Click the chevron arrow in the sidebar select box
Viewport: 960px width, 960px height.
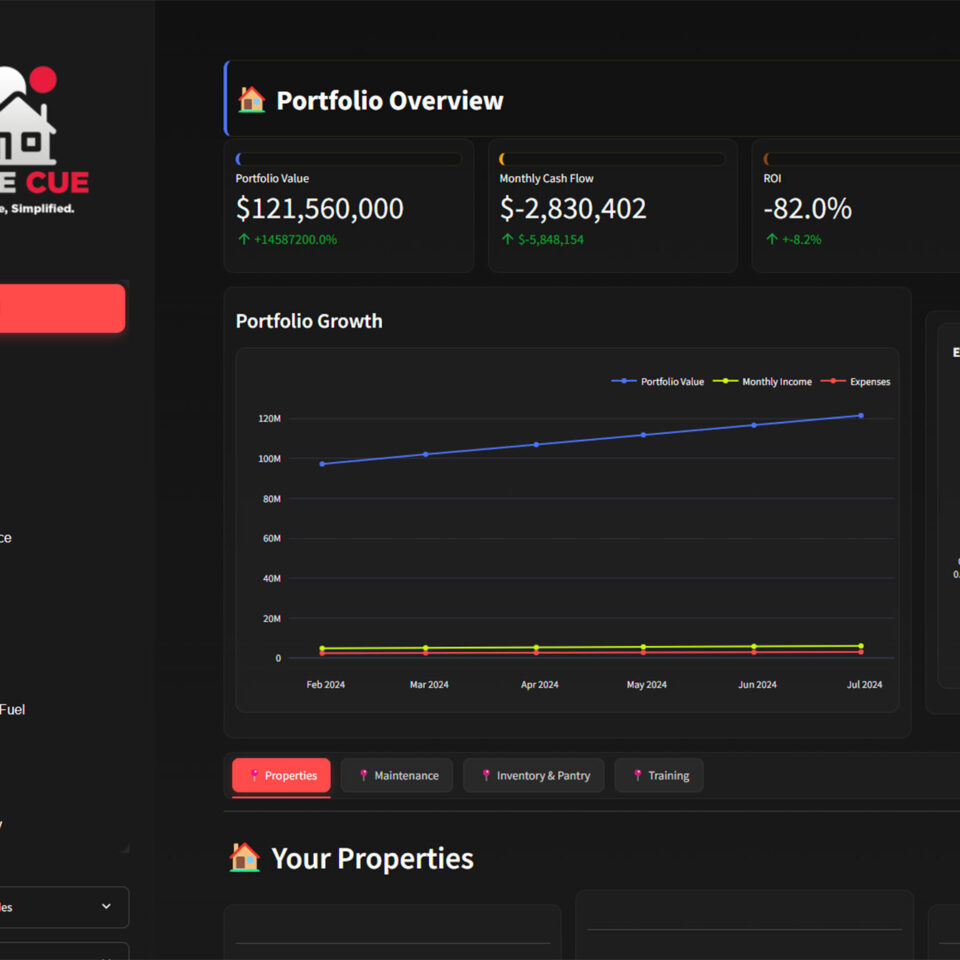[106, 907]
